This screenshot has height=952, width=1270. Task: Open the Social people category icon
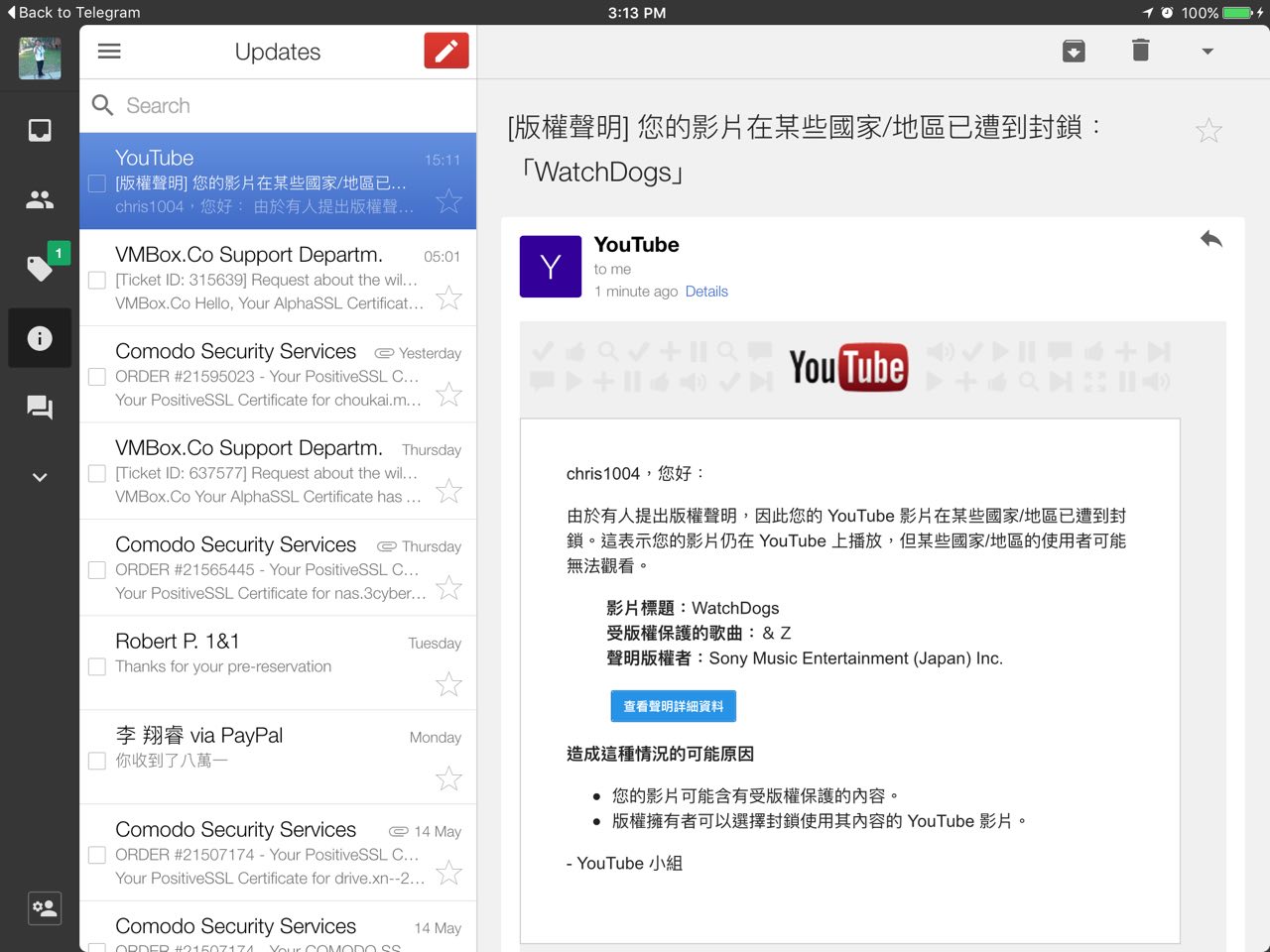point(40,199)
